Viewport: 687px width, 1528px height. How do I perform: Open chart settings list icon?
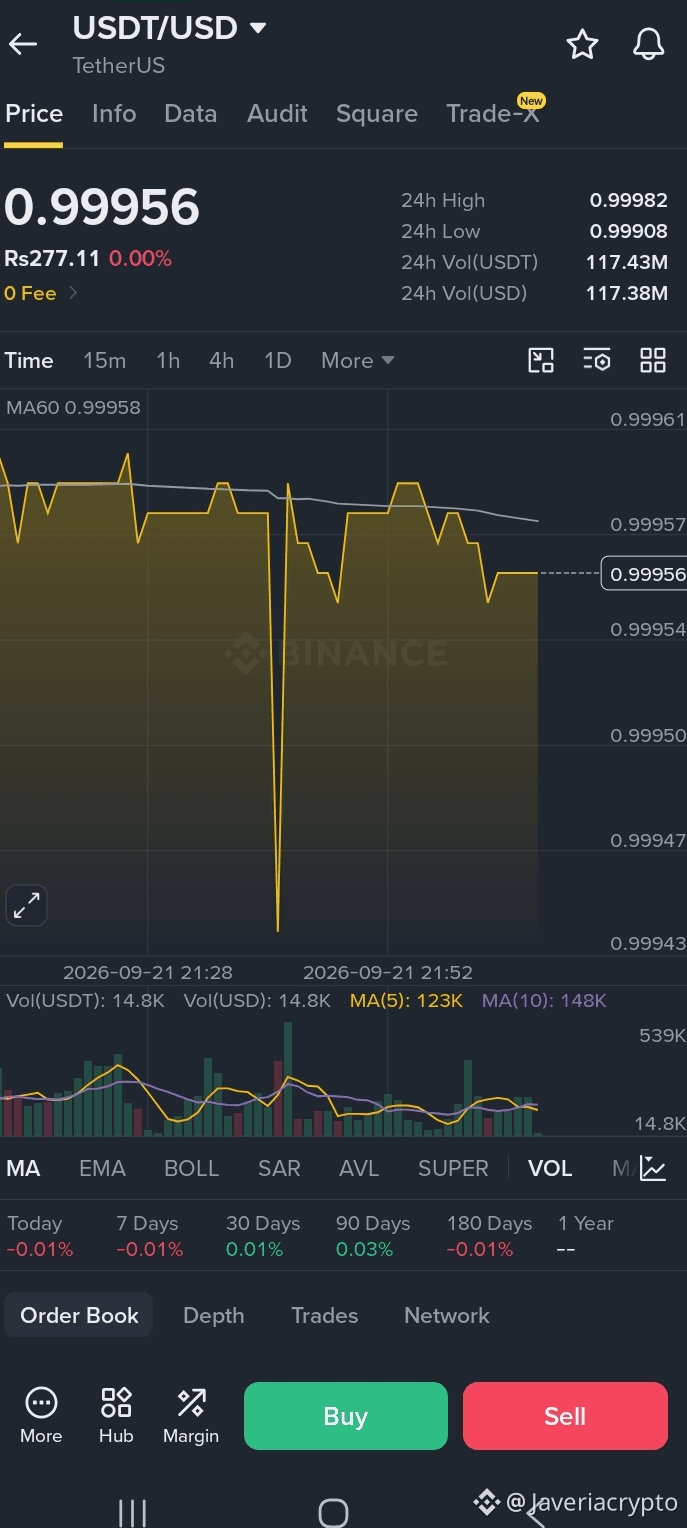click(x=597, y=361)
